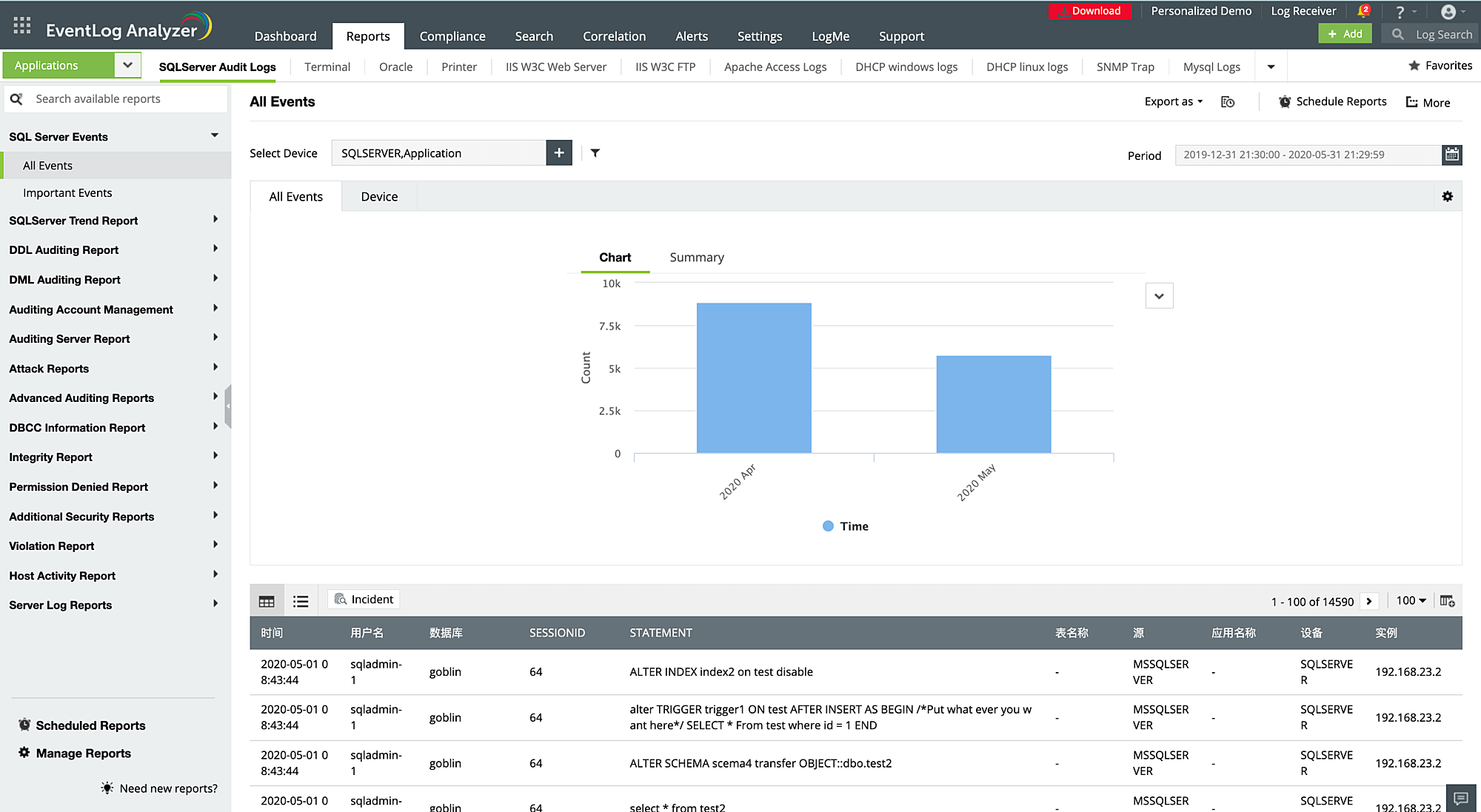Open the Compliance tab
Screen dimensions: 1481x812
[x=452, y=36]
